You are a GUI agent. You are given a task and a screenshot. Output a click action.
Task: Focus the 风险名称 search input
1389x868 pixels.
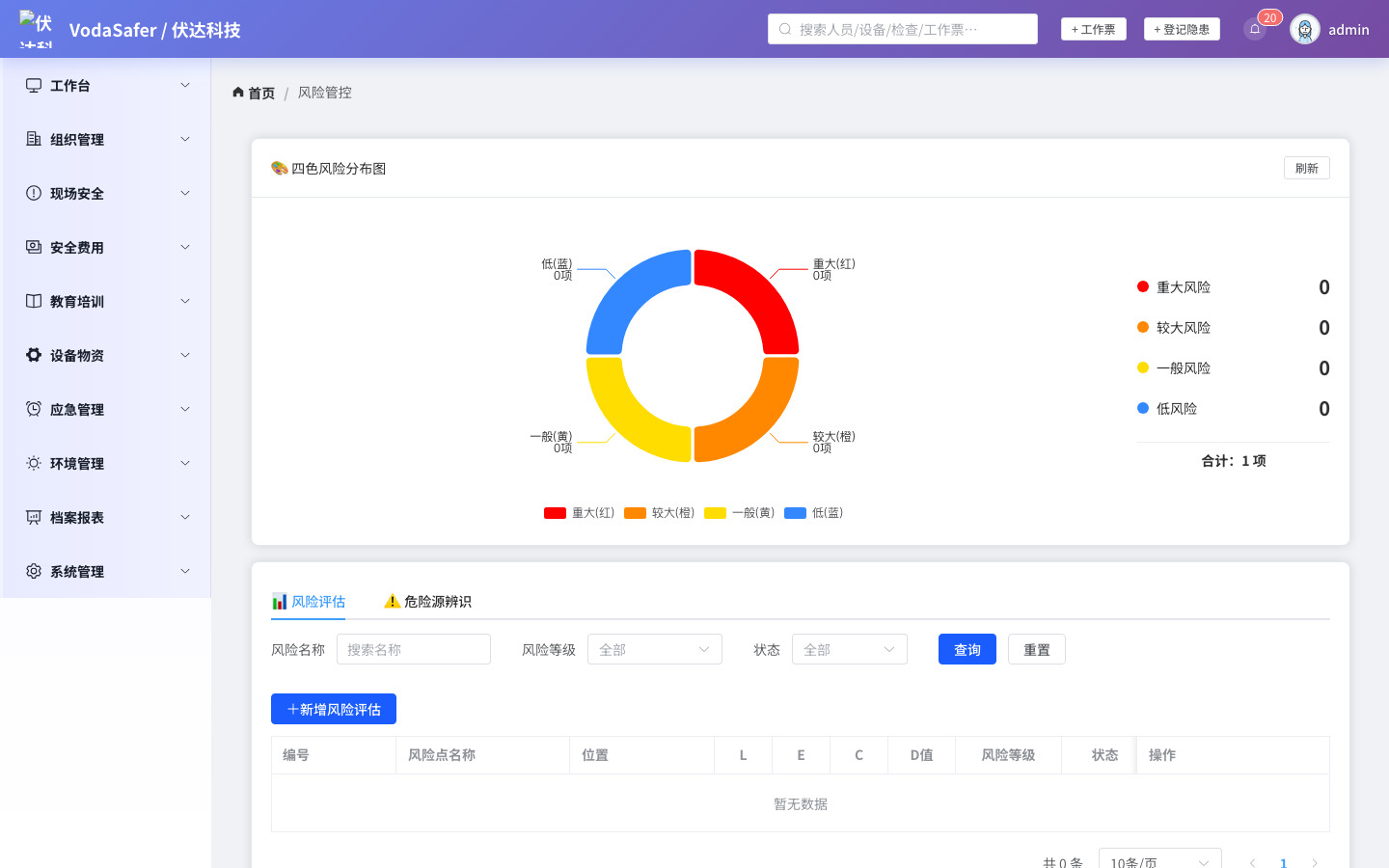[414, 649]
